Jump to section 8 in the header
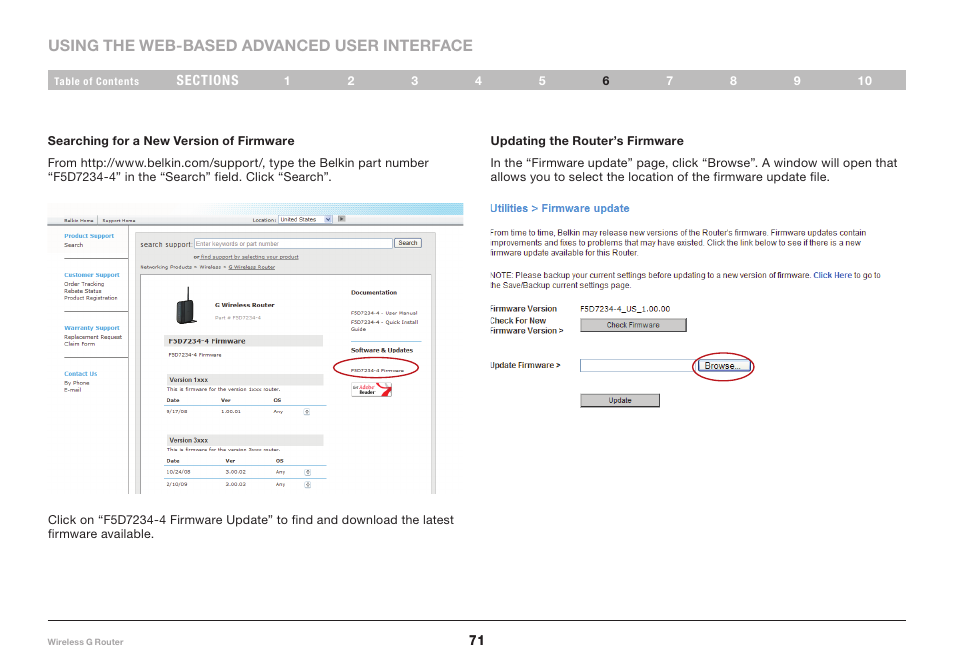The image size is (954, 668). click(x=733, y=81)
